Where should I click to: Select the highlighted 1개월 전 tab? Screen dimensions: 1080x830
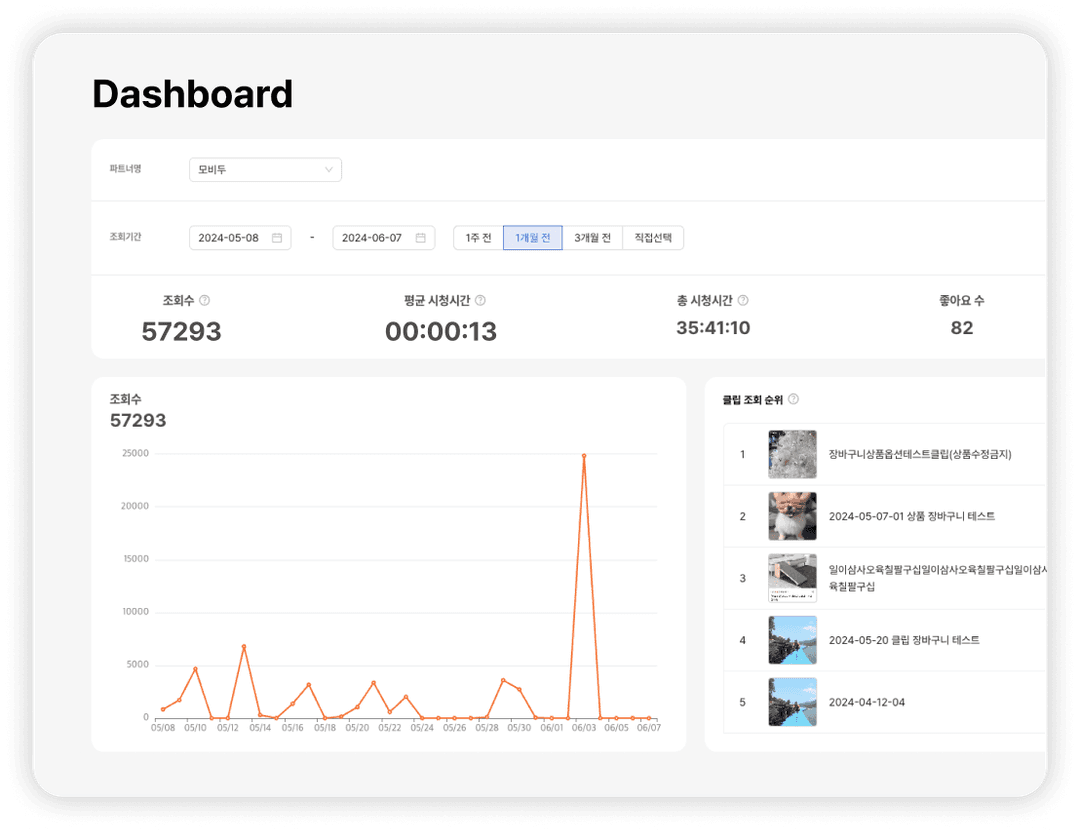(x=532, y=237)
